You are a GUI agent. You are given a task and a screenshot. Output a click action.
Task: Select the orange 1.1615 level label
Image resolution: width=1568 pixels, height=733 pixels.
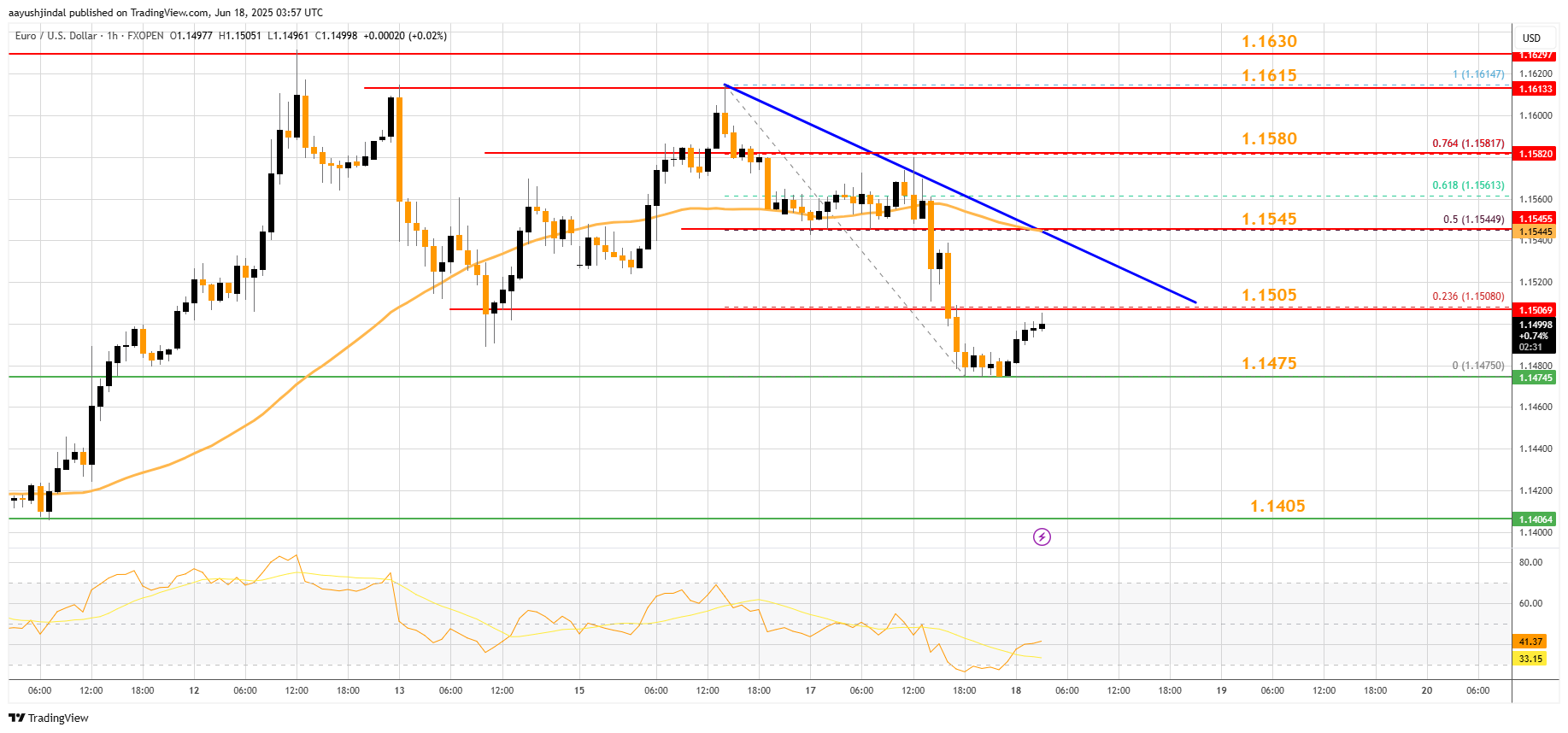pos(1269,75)
